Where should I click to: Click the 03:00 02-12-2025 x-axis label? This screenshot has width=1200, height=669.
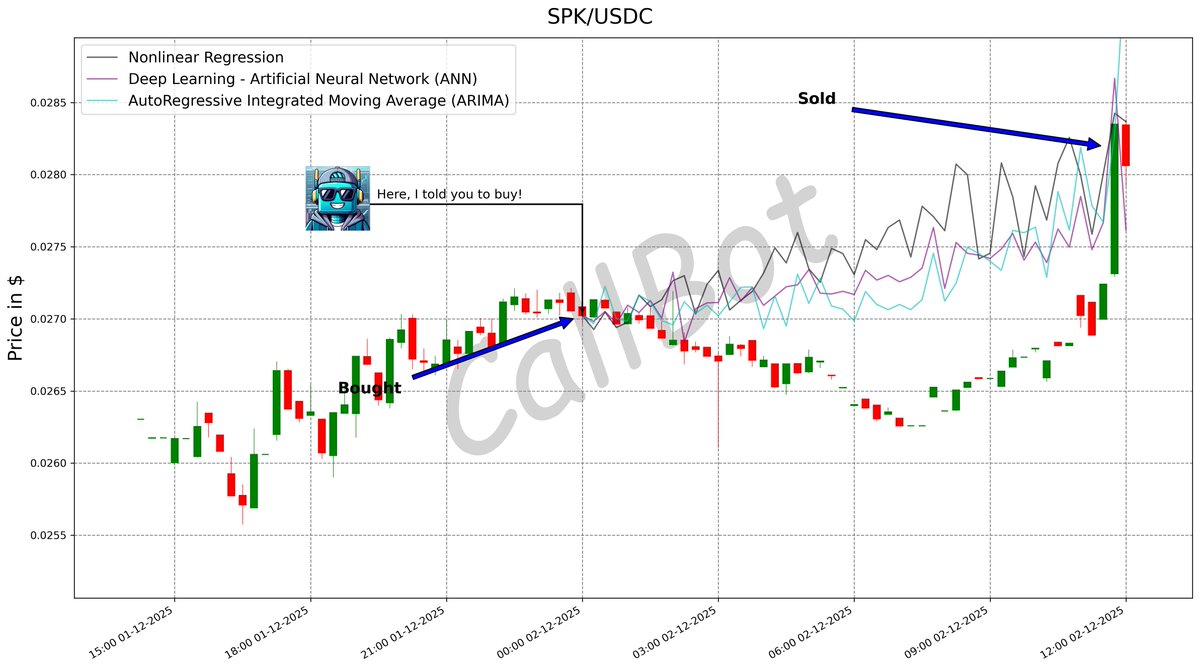tap(677, 632)
